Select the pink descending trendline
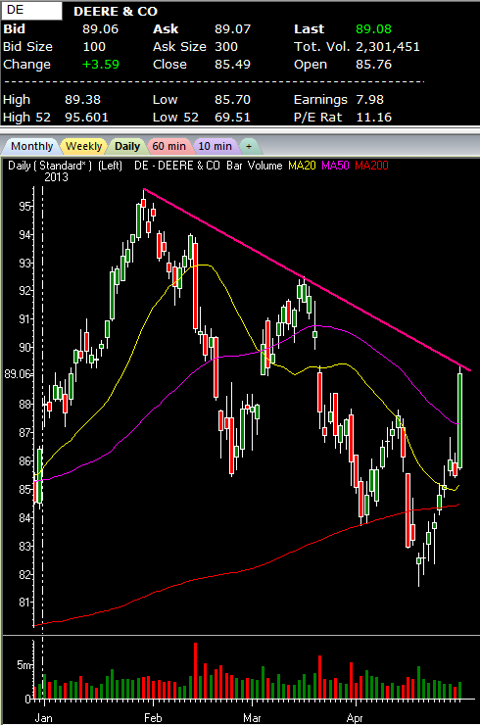480x725 pixels. click(x=307, y=279)
